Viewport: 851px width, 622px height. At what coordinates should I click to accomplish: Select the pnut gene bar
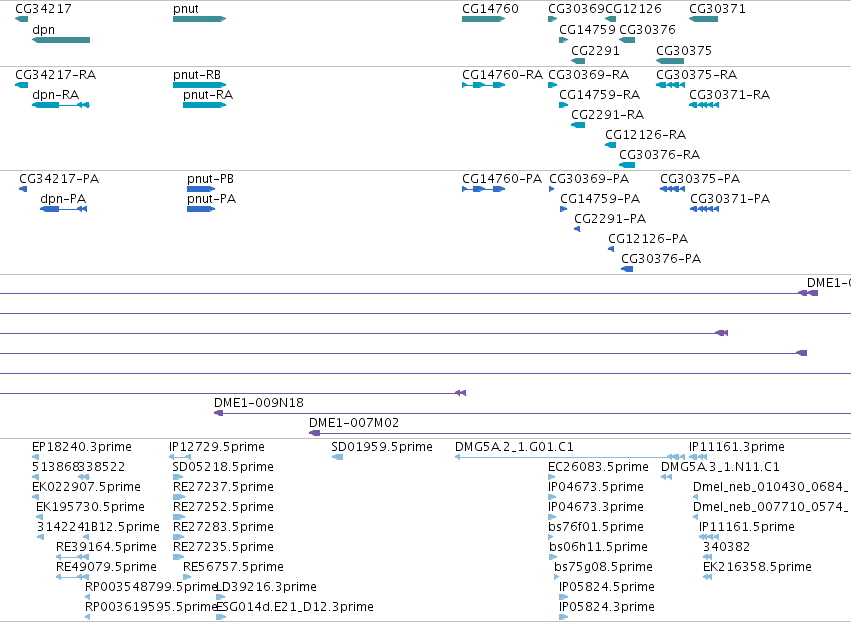click(x=199, y=19)
